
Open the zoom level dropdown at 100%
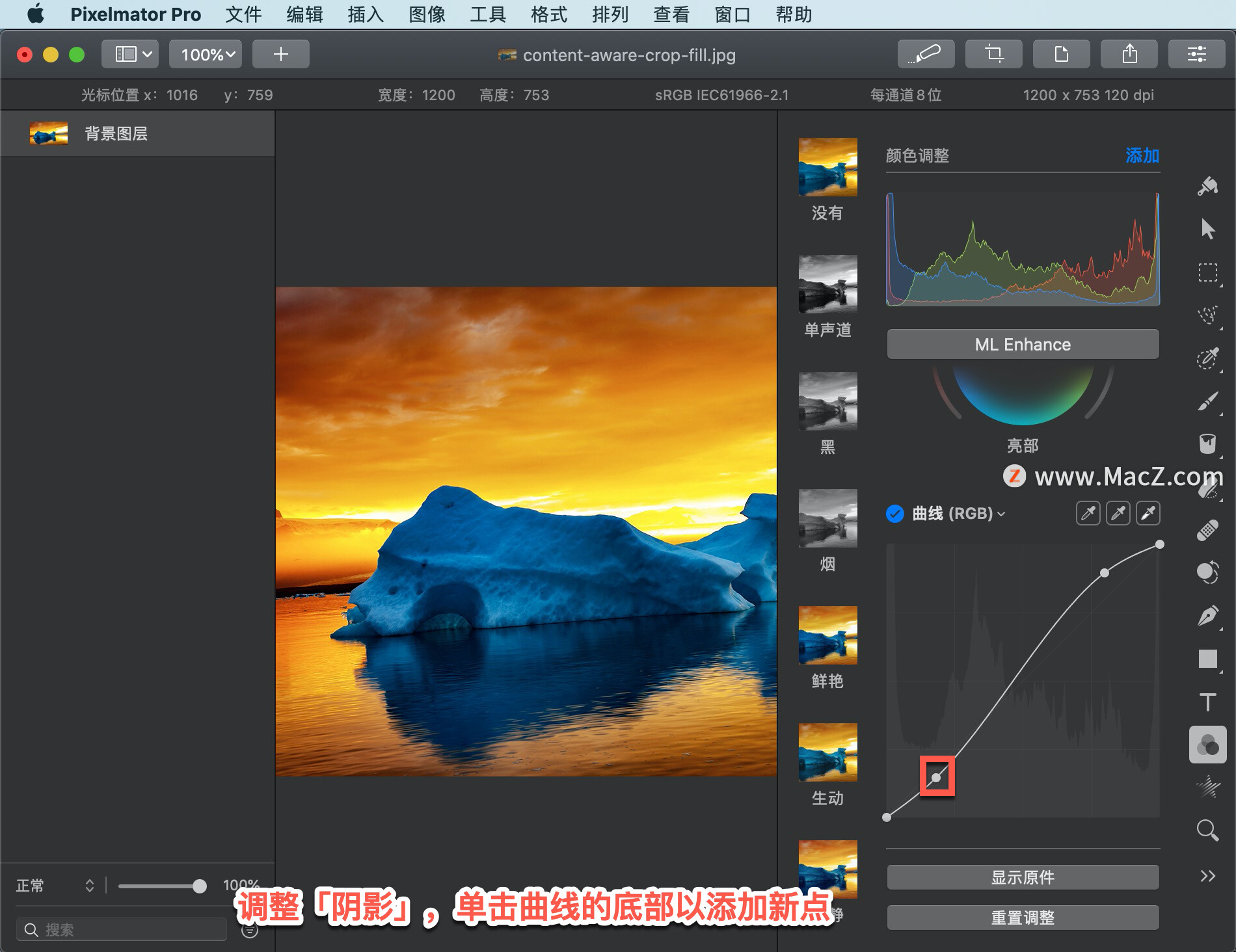pyautogui.click(x=205, y=54)
